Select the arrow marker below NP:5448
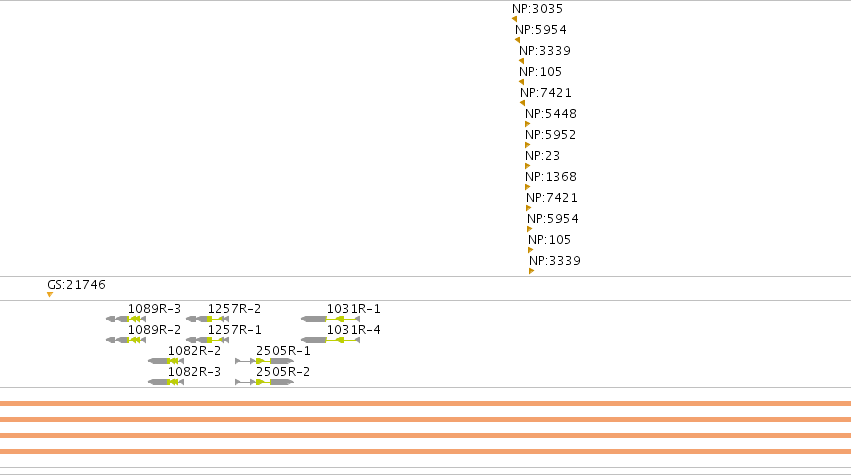 tap(528, 124)
